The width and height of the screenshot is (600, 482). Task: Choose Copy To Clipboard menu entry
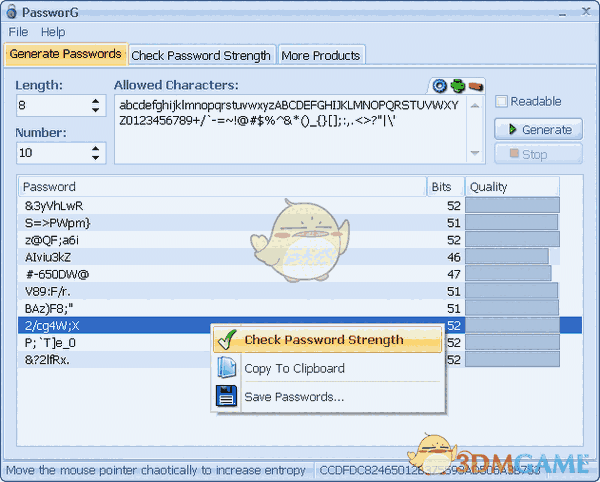(328, 368)
